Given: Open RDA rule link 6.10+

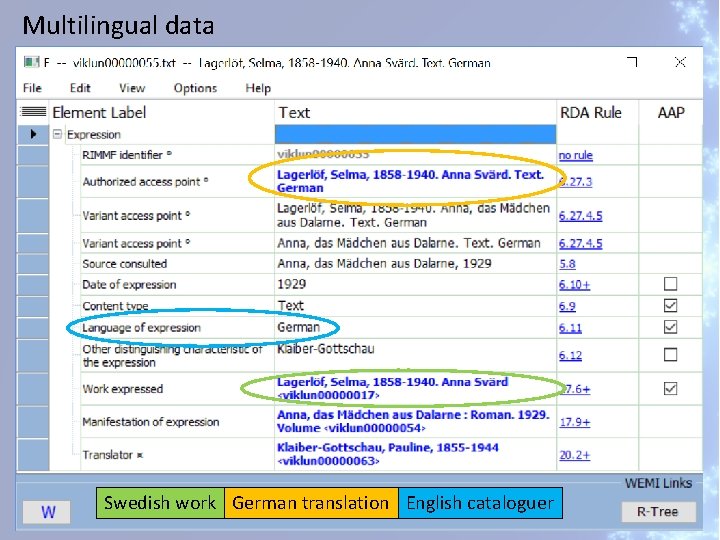Looking at the screenshot, I should [574, 285].
